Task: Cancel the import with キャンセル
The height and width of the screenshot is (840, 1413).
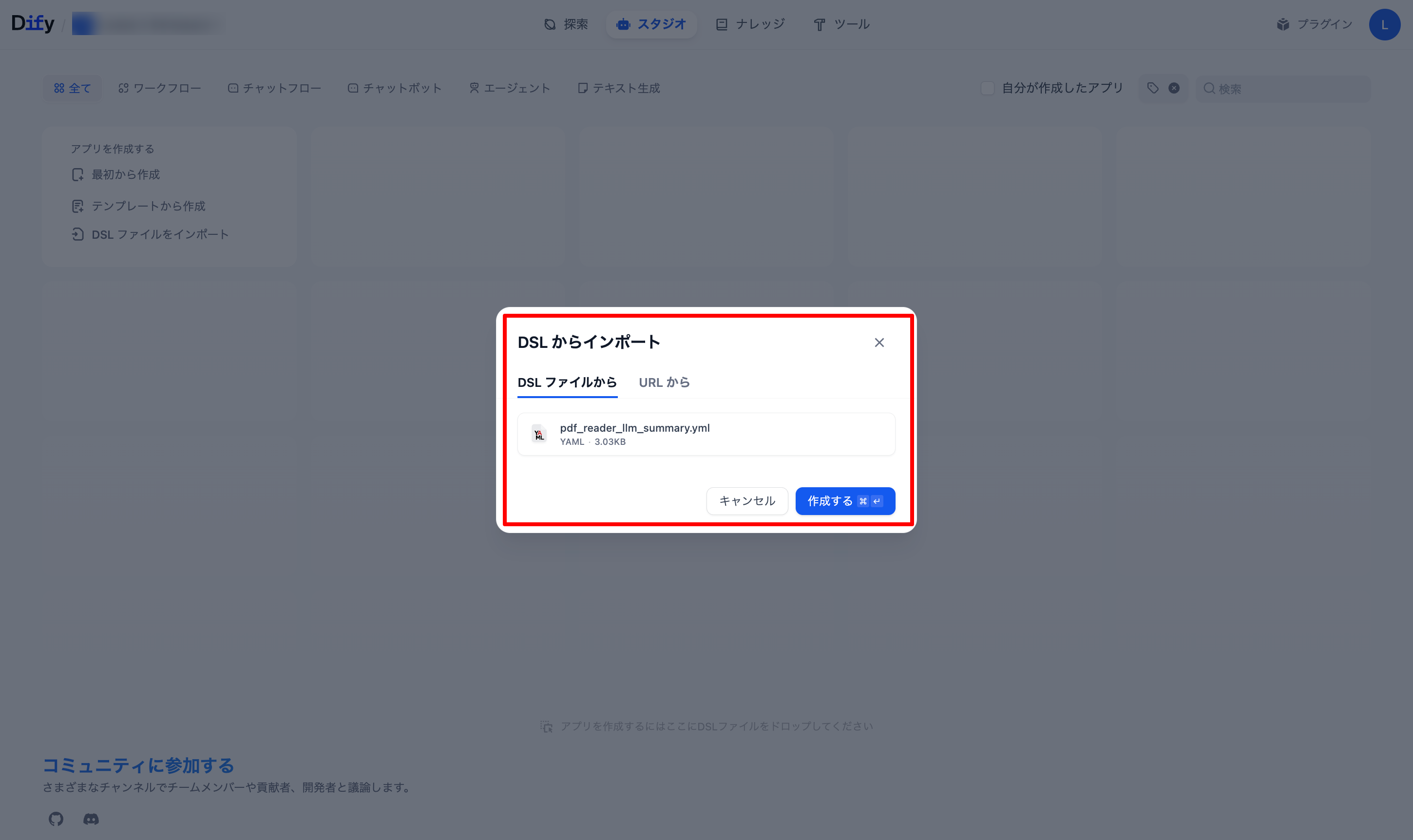Action: pyautogui.click(x=746, y=501)
